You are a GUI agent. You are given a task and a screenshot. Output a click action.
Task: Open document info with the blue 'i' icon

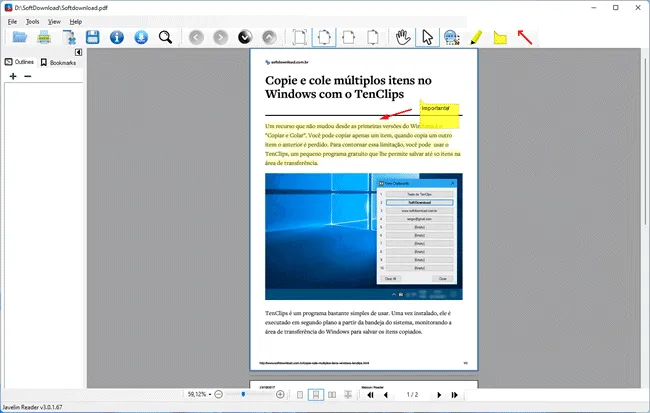click(x=117, y=37)
